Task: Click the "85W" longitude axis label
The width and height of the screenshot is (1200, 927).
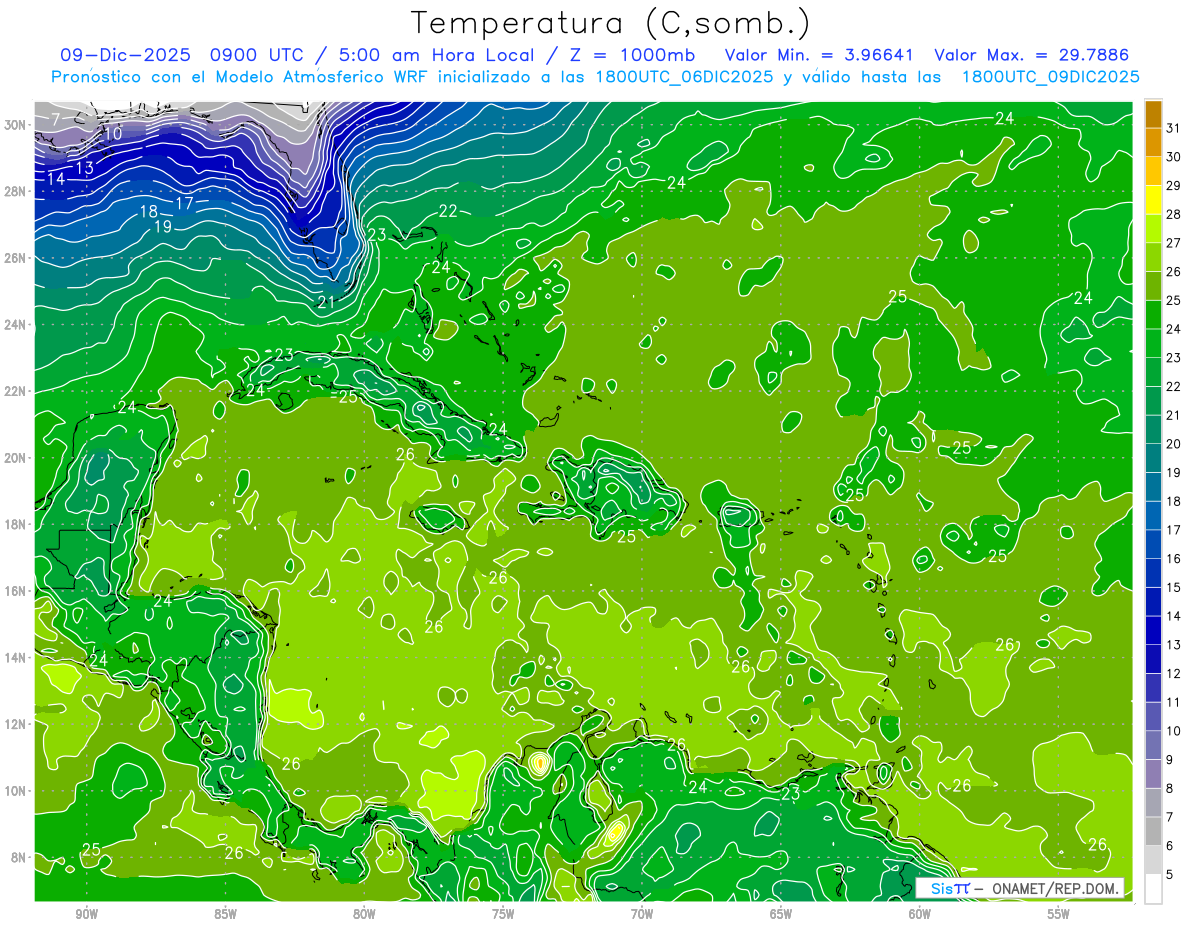Action: point(225,913)
